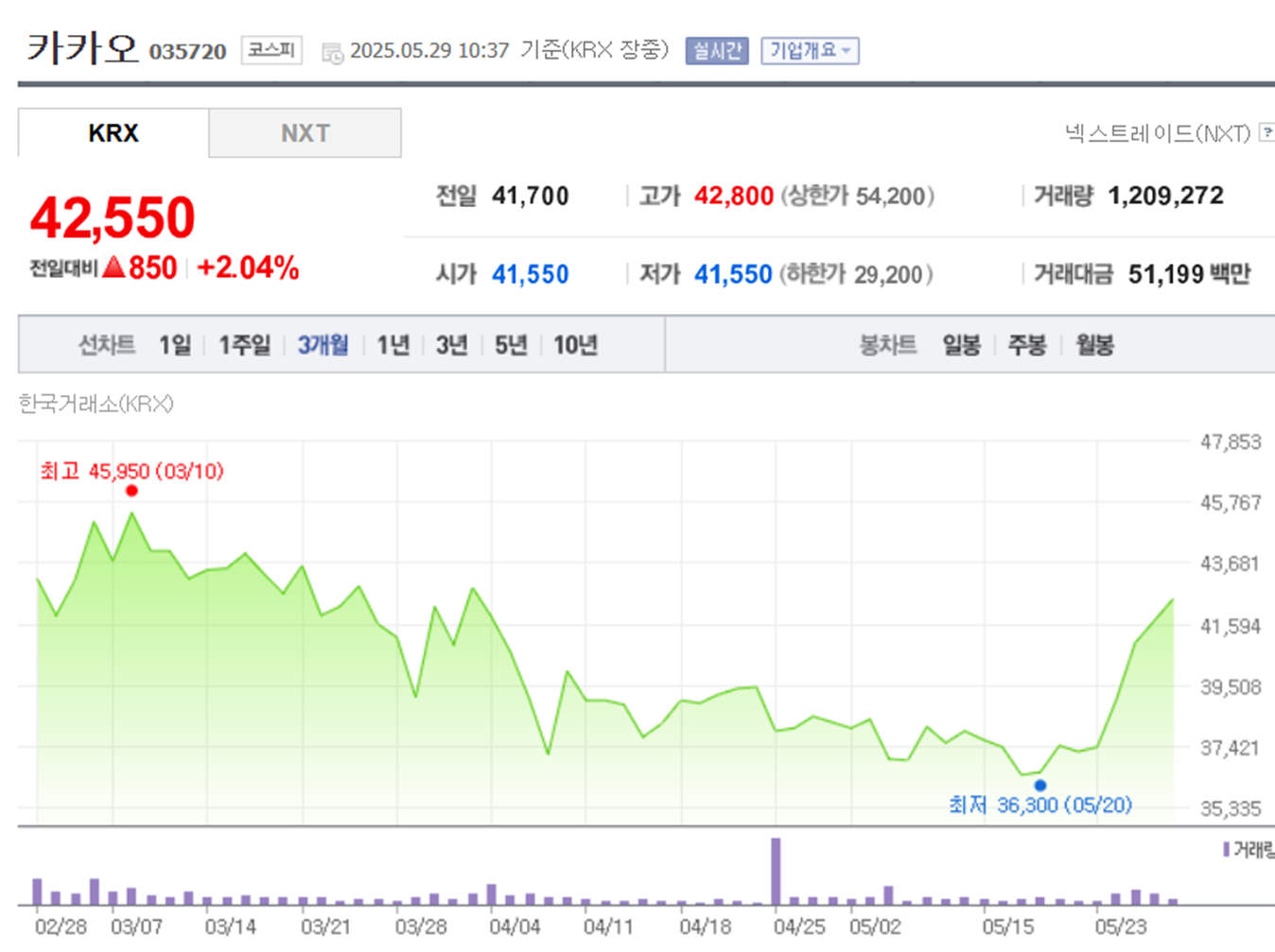1275x952 pixels.
Task: Click the 41,594 y-axis label
Action: coord(1231,626)
